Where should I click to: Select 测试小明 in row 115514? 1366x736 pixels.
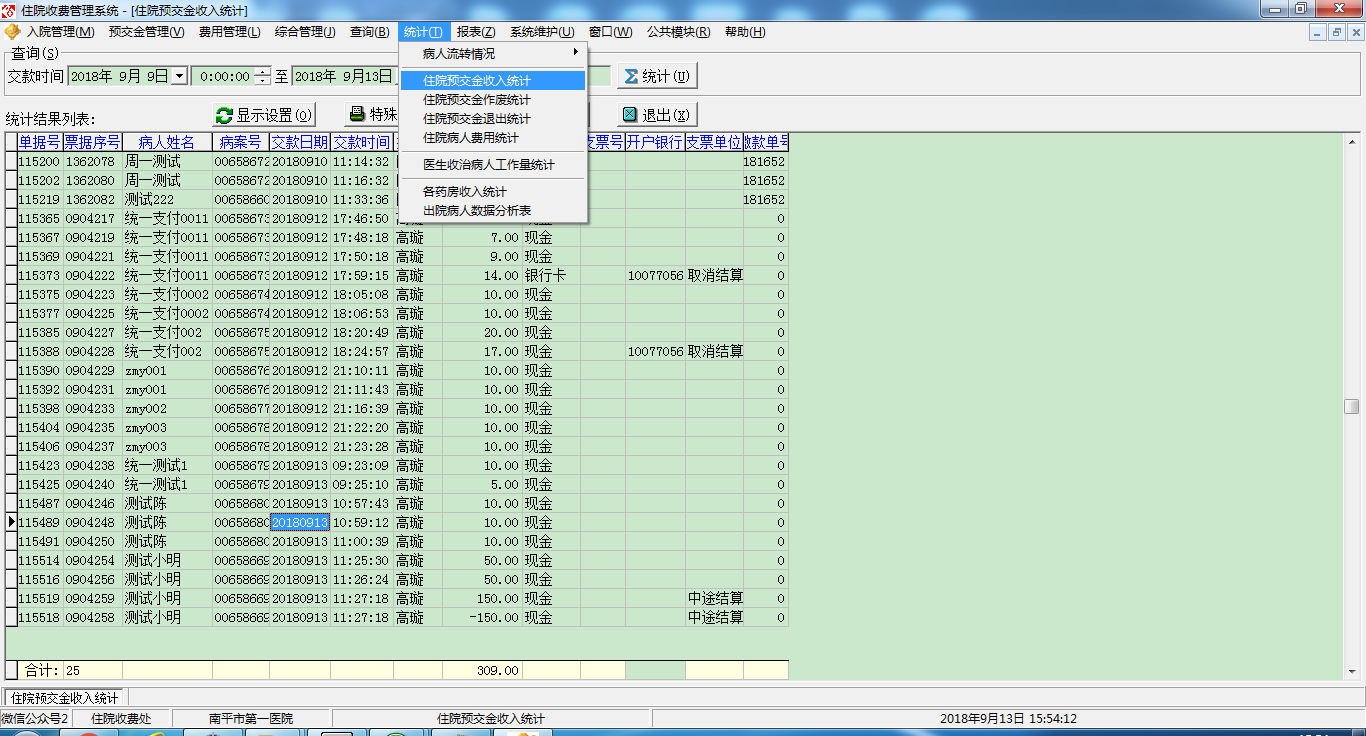click(167, 560)
